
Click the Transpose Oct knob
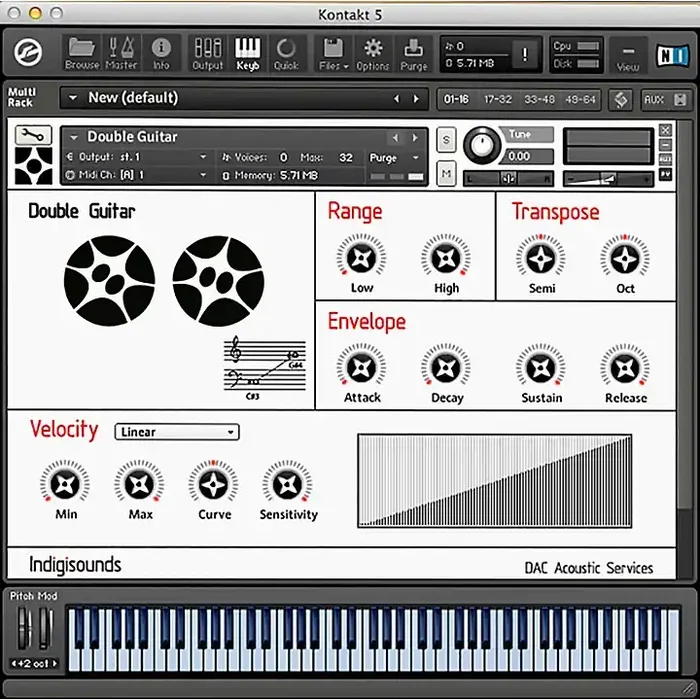[625, 258]
